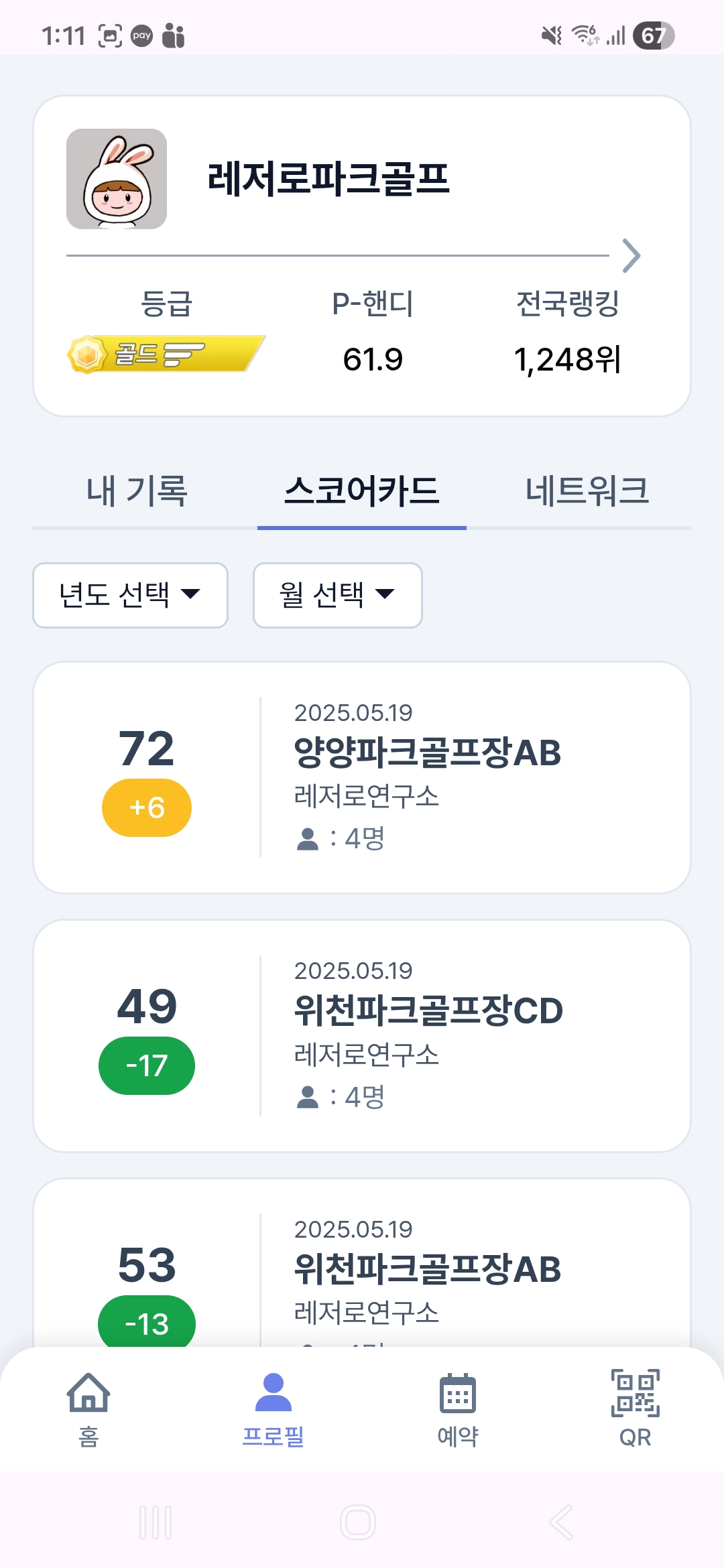Expand profile details with right chevron

click(x=631, y=255)
